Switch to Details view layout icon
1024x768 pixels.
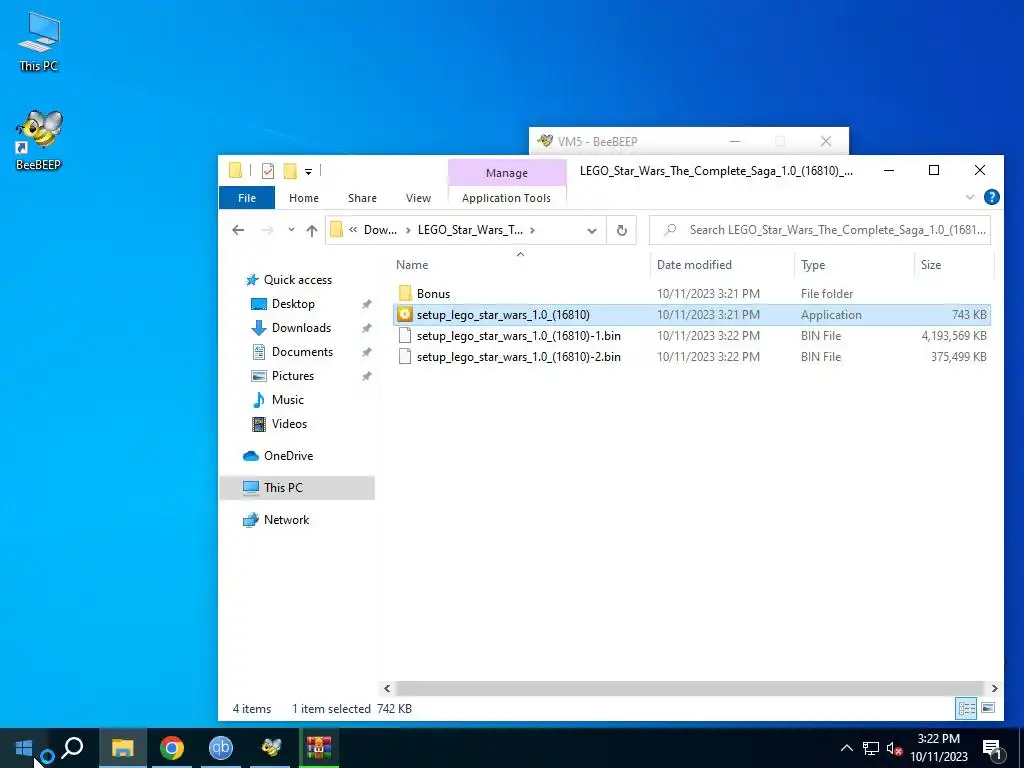point(967,708)
